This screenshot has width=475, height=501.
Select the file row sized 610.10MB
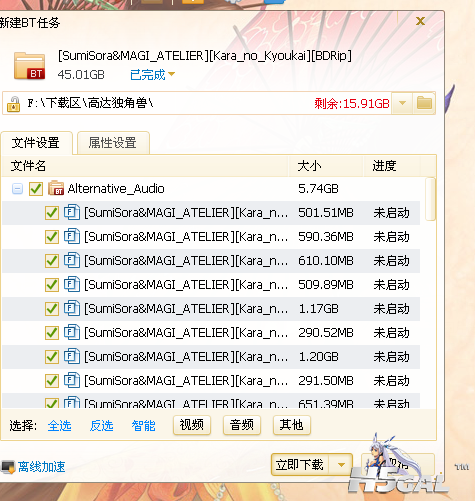211,261
